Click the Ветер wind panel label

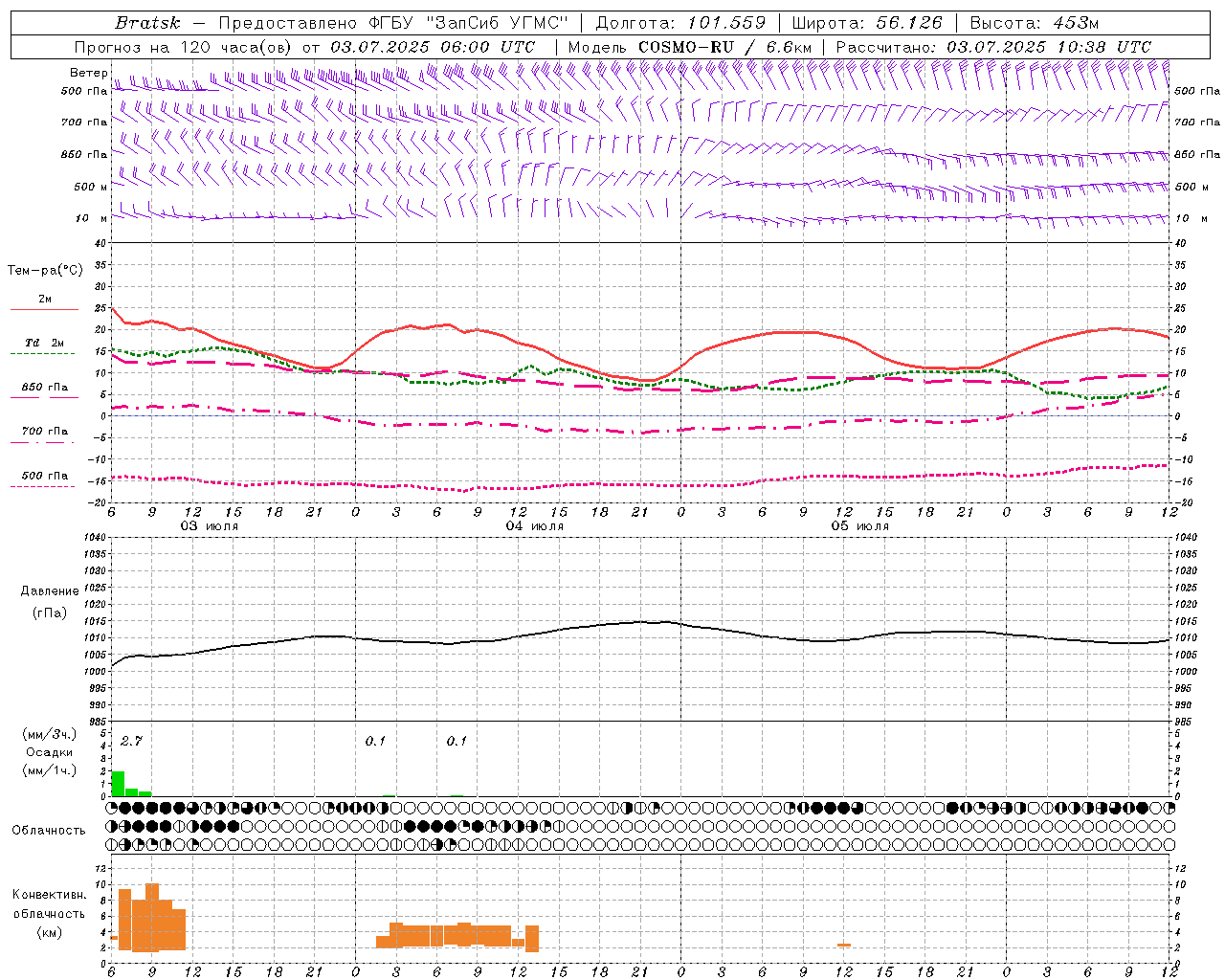(88, 73)
